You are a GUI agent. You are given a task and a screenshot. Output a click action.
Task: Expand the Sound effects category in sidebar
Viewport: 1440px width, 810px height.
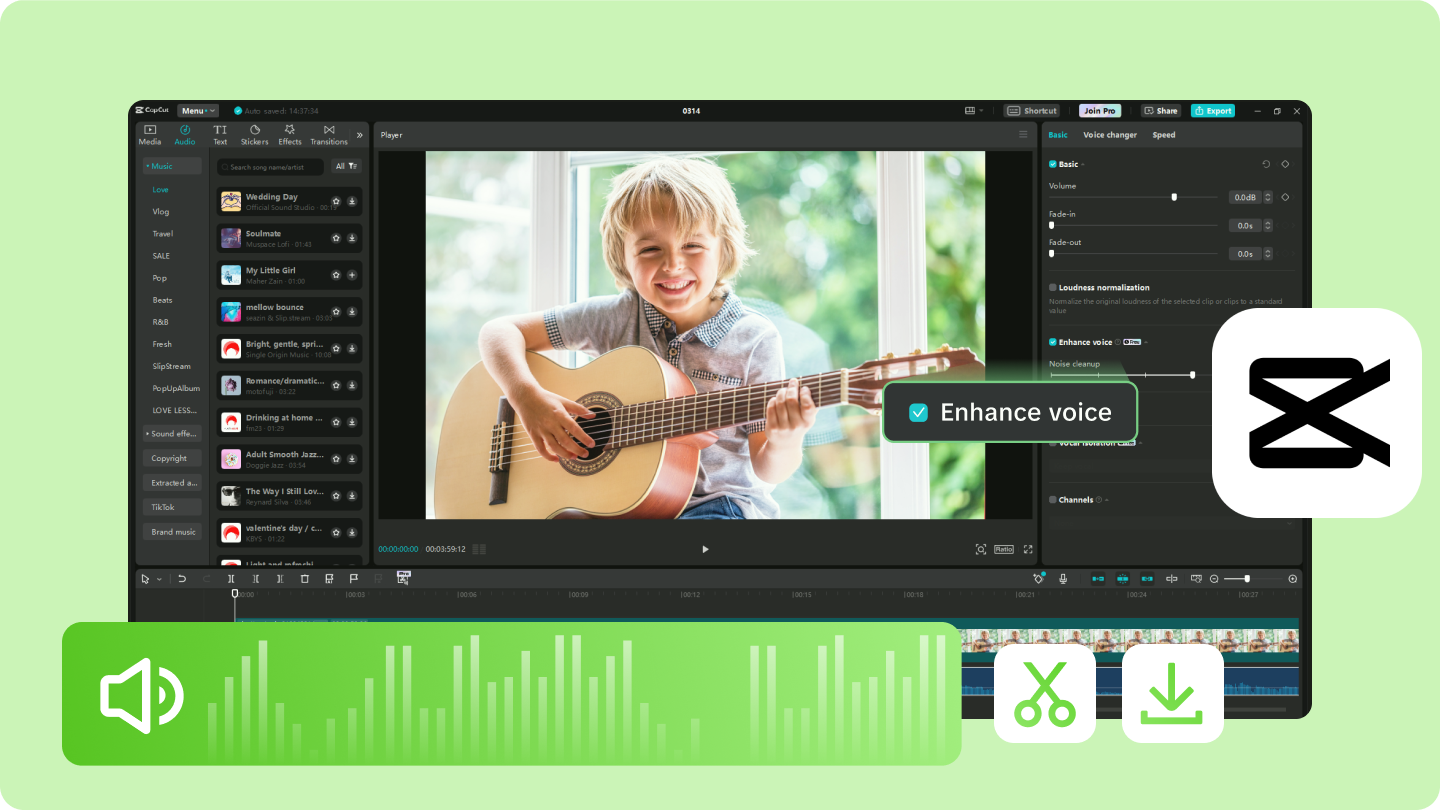click(171, 433)
